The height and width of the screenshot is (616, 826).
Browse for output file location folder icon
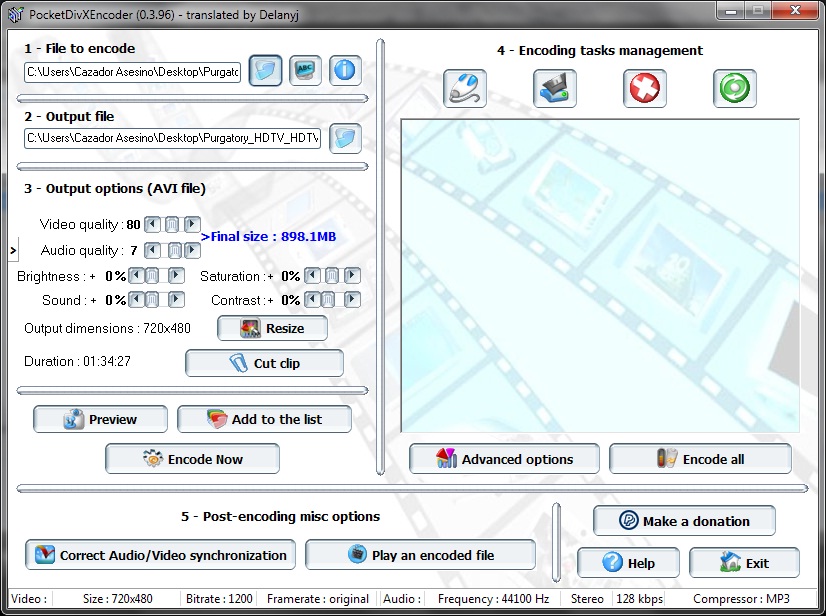[x=345, y=138]
